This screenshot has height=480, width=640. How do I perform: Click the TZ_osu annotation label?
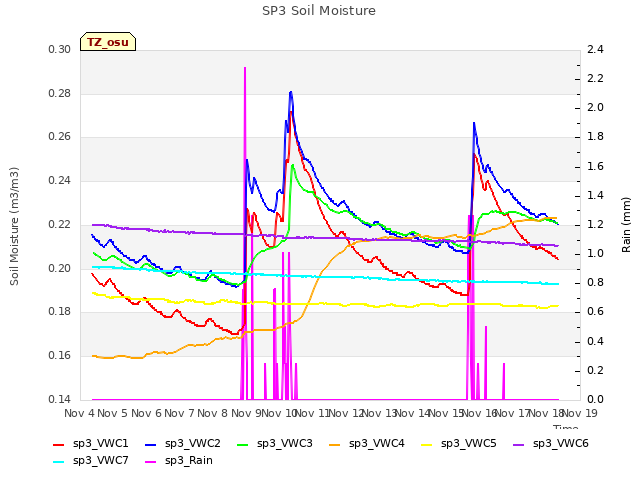tap(108, 42)
